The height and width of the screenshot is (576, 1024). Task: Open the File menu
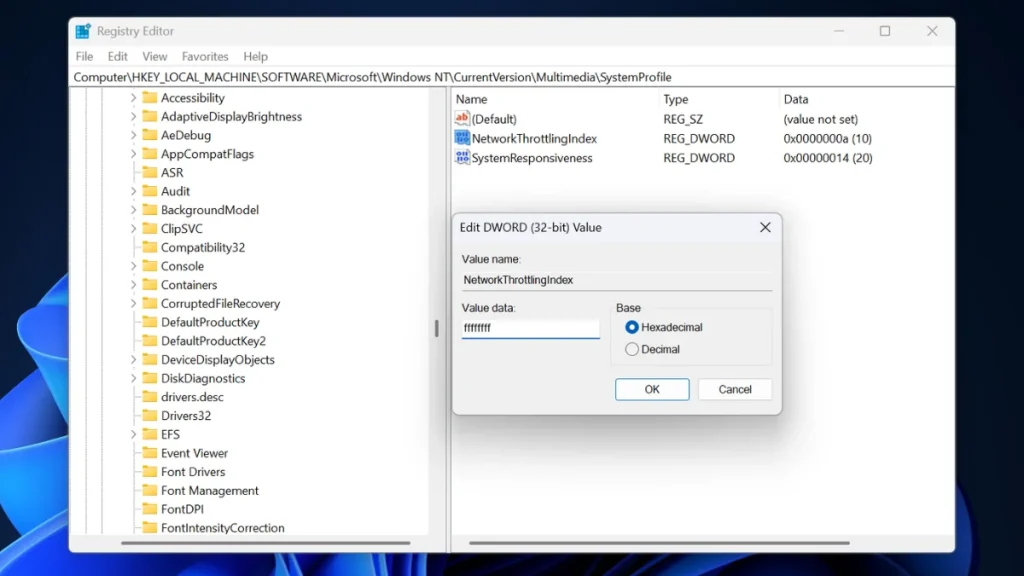pos(84,56)
